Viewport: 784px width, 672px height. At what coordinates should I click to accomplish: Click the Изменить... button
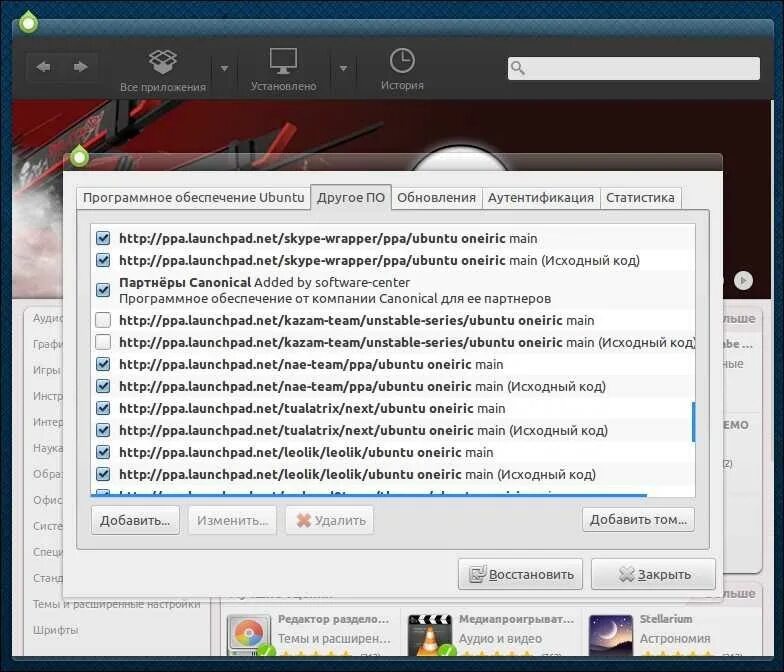click(232, 520)
